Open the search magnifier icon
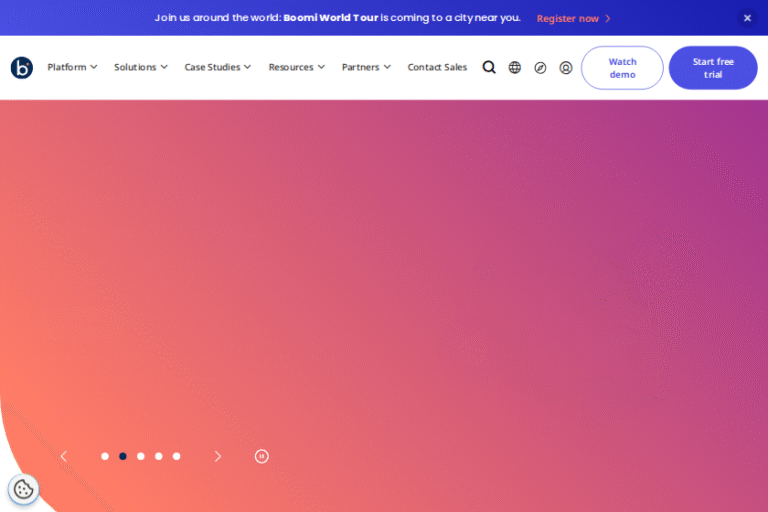The image size is (768, 512). [489, 67]
